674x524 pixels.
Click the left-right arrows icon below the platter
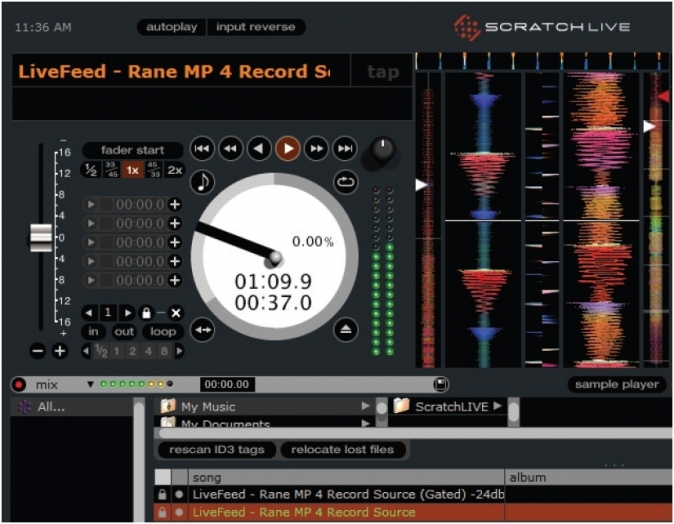(202, 330)
